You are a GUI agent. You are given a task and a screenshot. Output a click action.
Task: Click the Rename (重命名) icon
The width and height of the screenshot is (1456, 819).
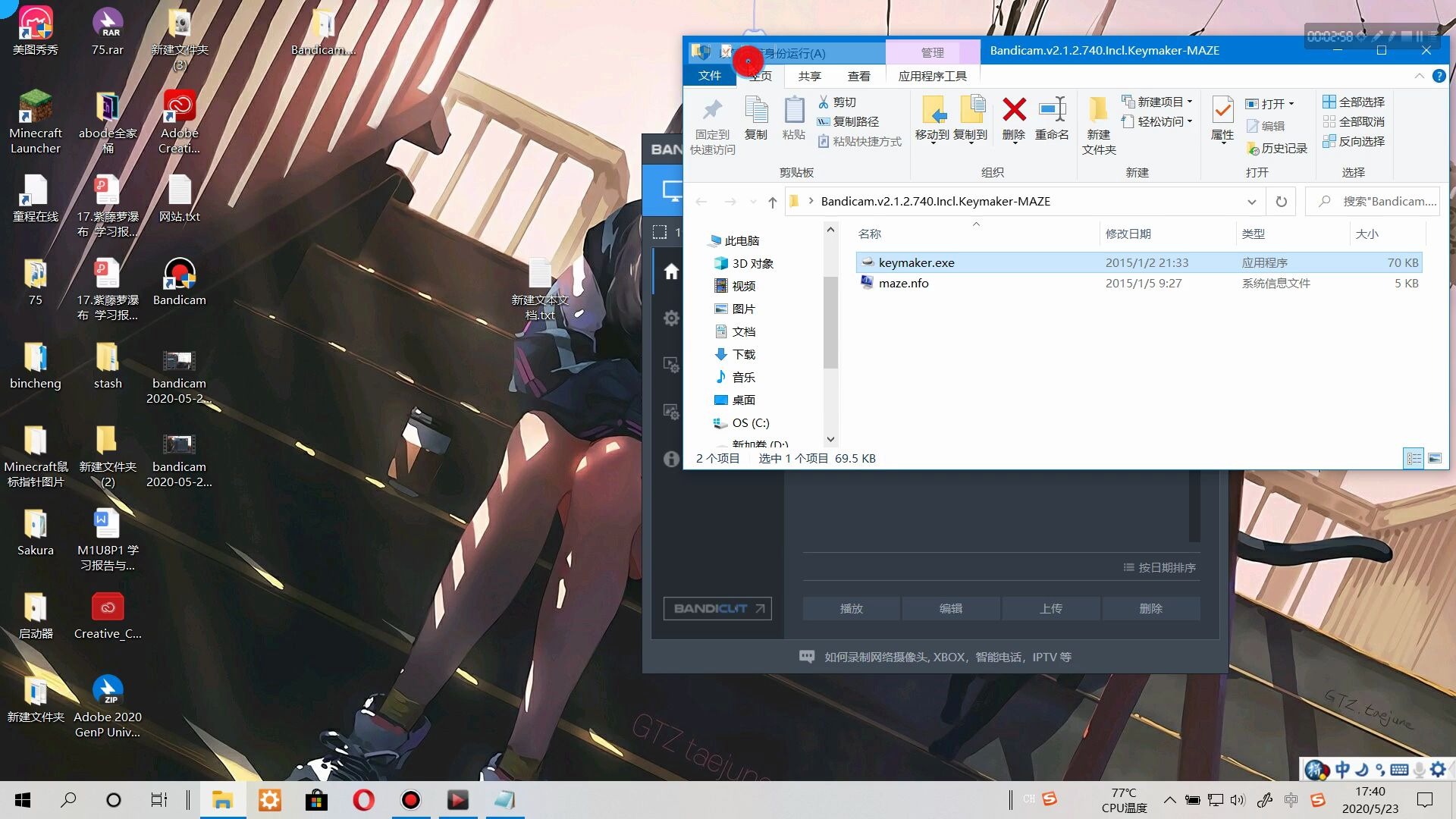coord(1052,111)
